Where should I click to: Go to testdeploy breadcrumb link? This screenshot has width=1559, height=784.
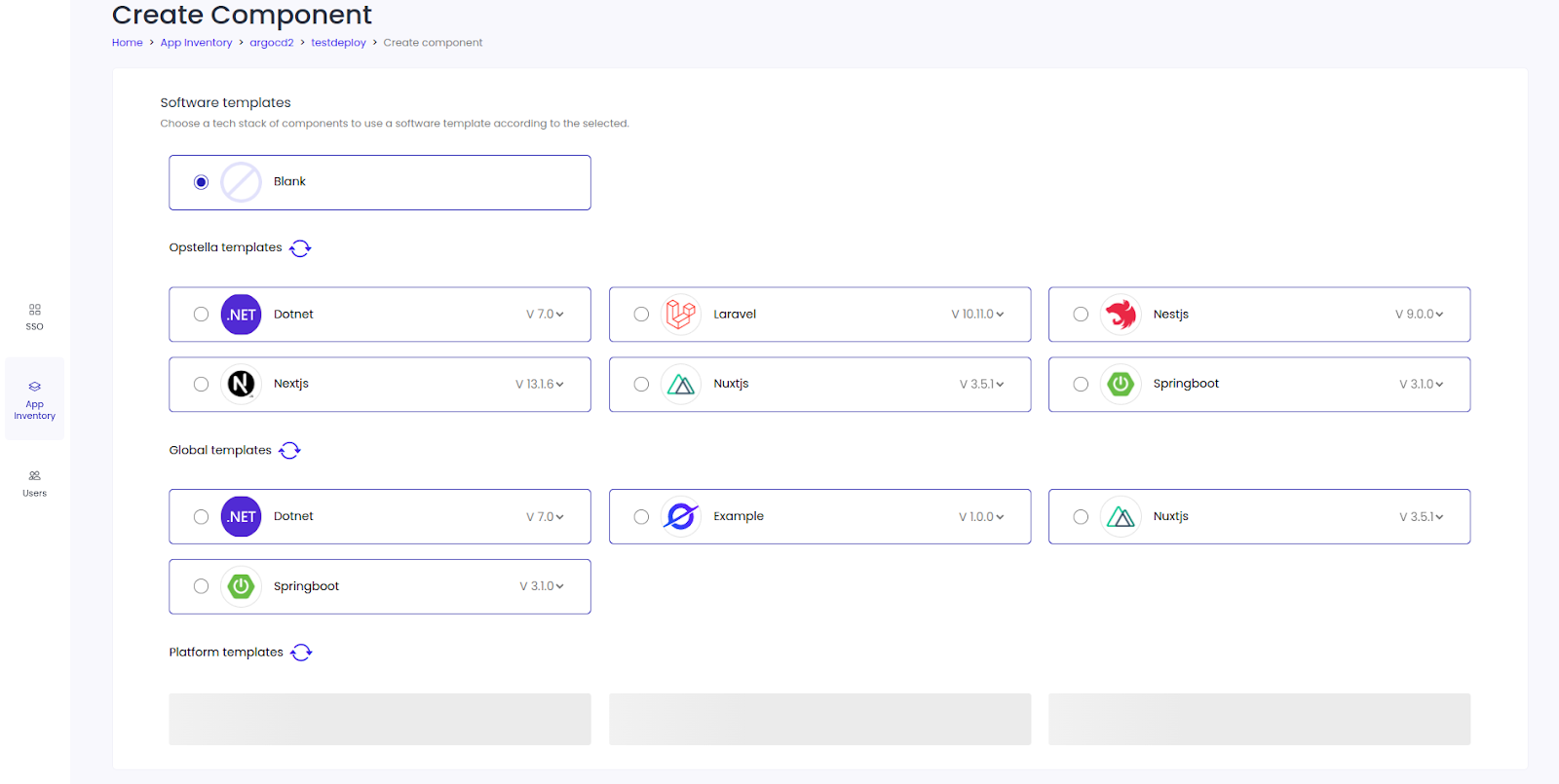[x=339, y=43]
